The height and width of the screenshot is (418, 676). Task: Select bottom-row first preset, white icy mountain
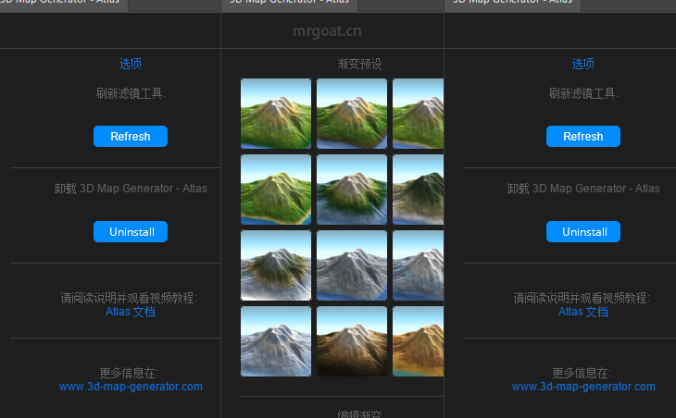tap(276, 341)
